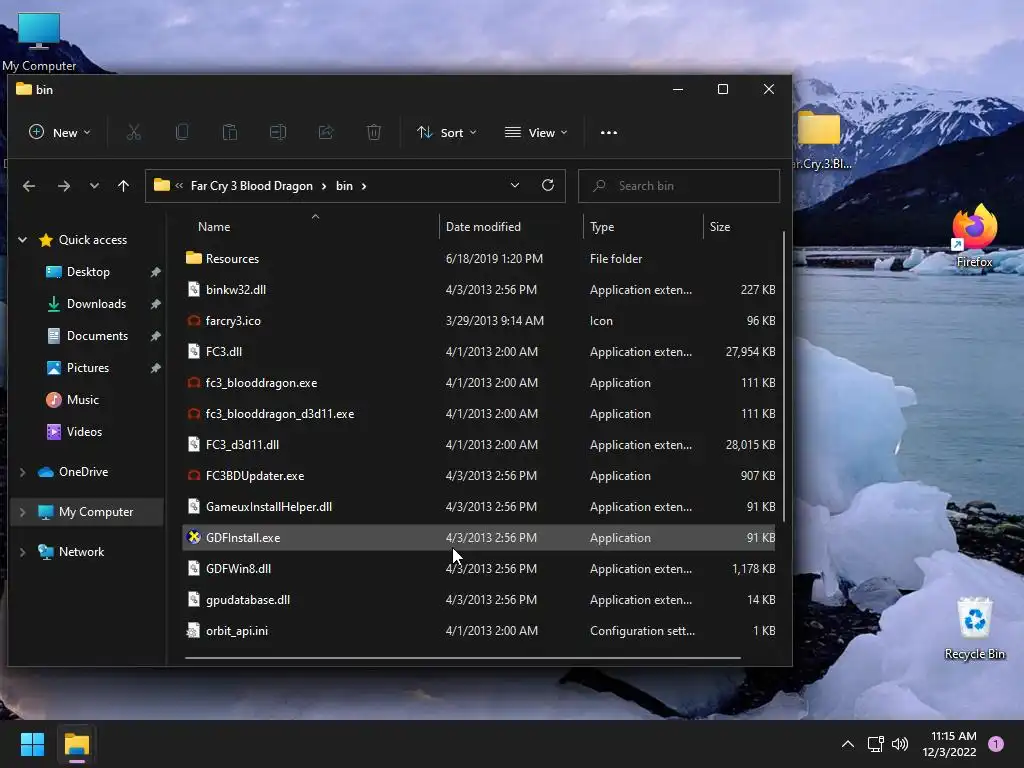Click Far Cry 3 Blood Dragon breadcrumb

(251, 186)
